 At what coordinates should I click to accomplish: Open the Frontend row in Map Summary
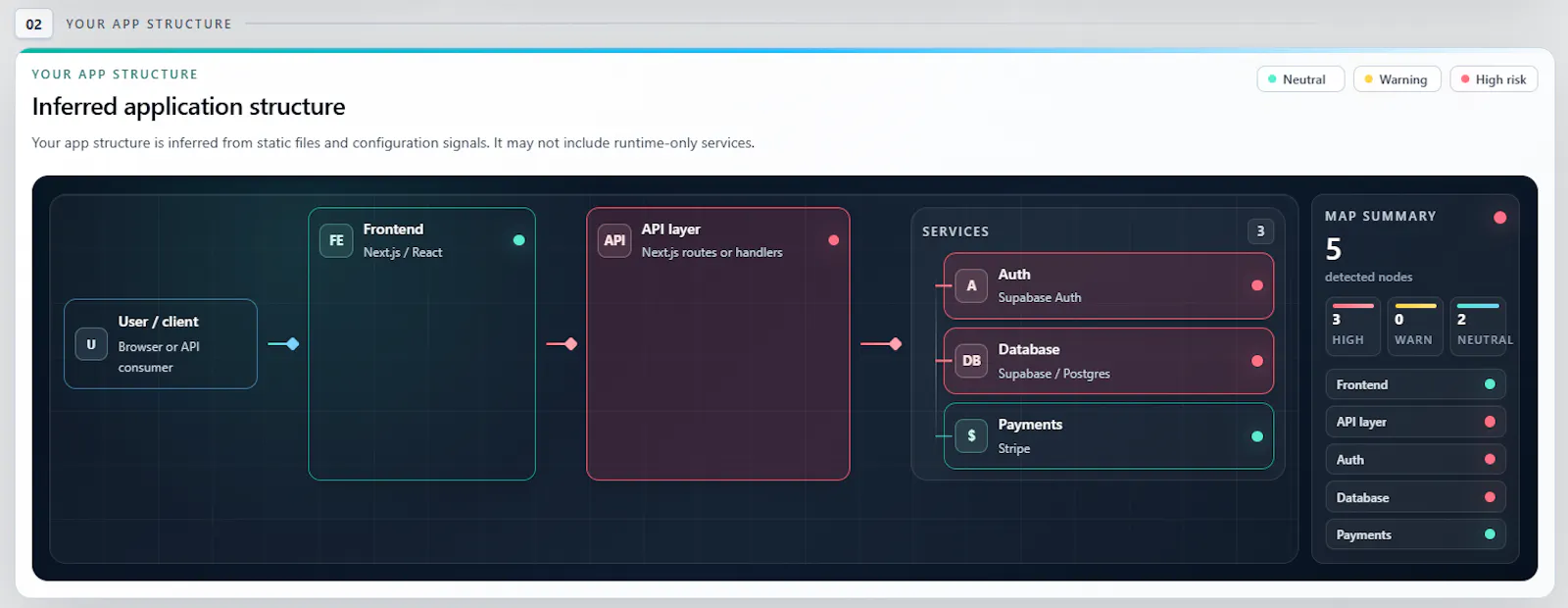pos(1415,384)
